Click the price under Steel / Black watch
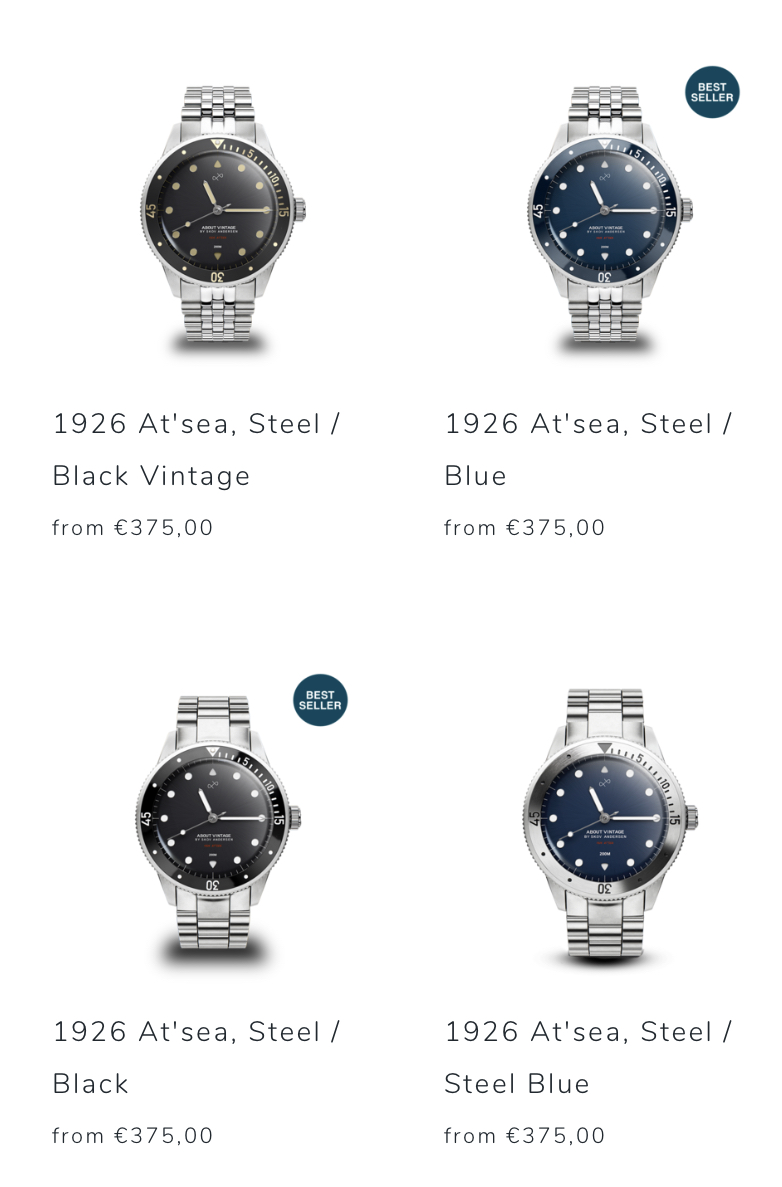This screenshot has height=1187, width=782. coord(132,1136)
